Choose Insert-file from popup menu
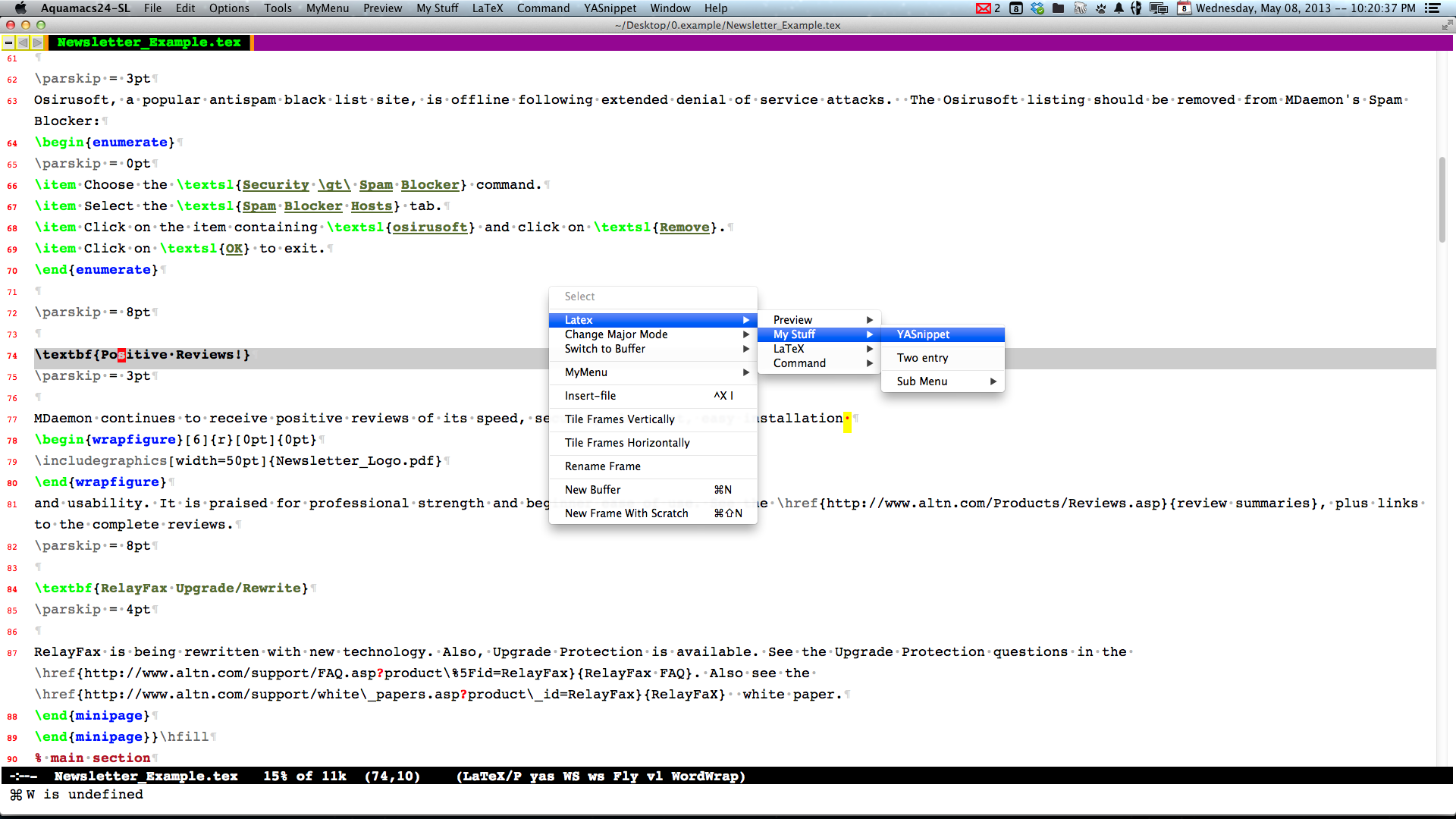 tap(653, 396)
